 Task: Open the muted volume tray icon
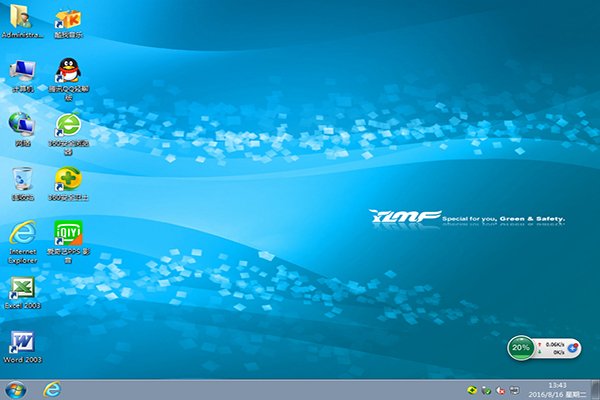(500, 389)
